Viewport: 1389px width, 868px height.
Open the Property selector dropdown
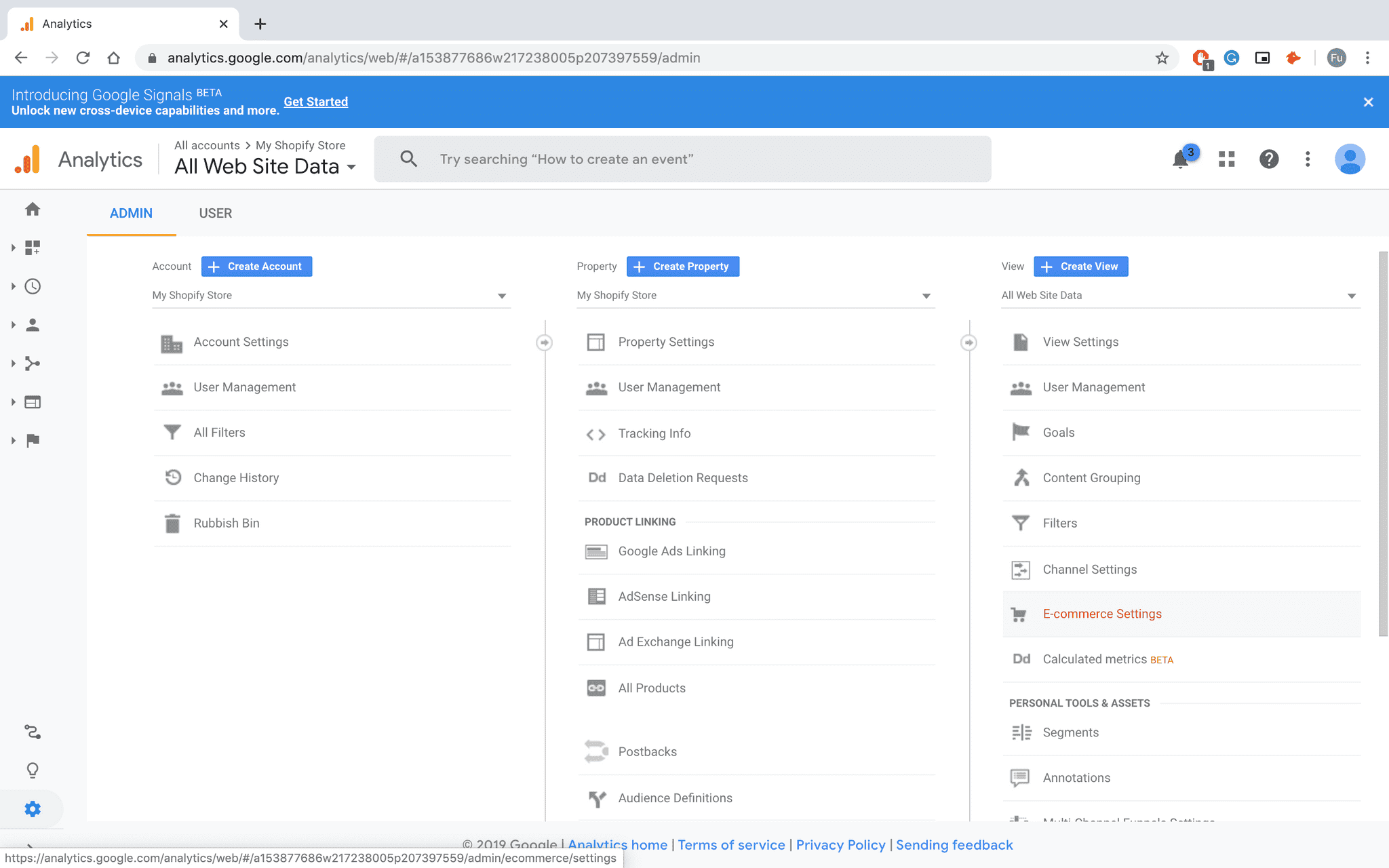pyautogui.click(x=756, y=296)
